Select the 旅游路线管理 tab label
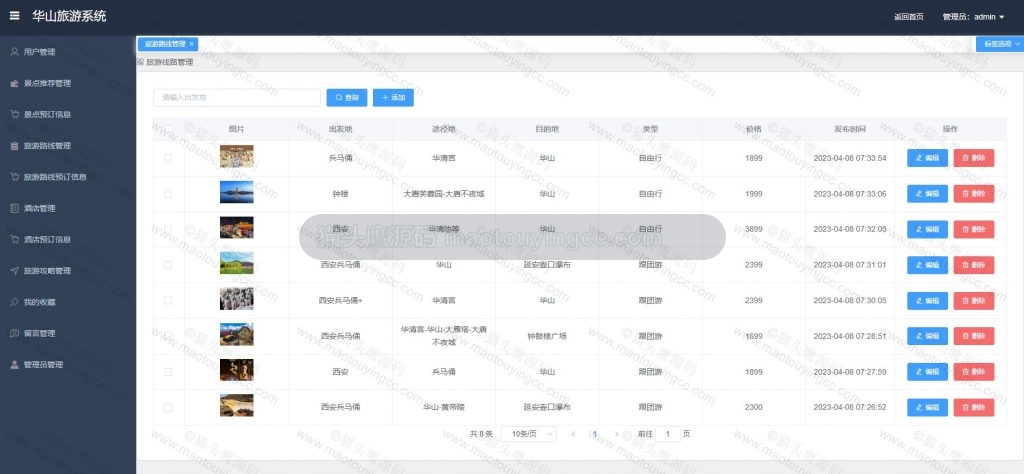Image resolution: width=1024 pixels, height=474 pixels. 165,44
